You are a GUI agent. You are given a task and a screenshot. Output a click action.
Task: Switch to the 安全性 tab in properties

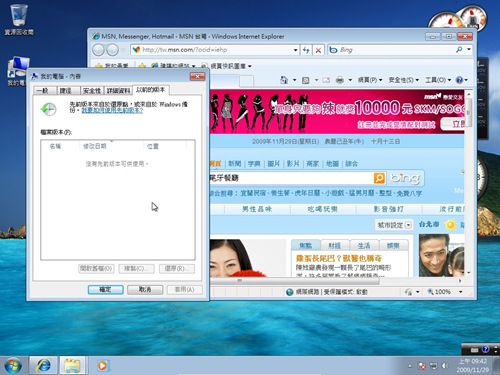pos(92,90)
